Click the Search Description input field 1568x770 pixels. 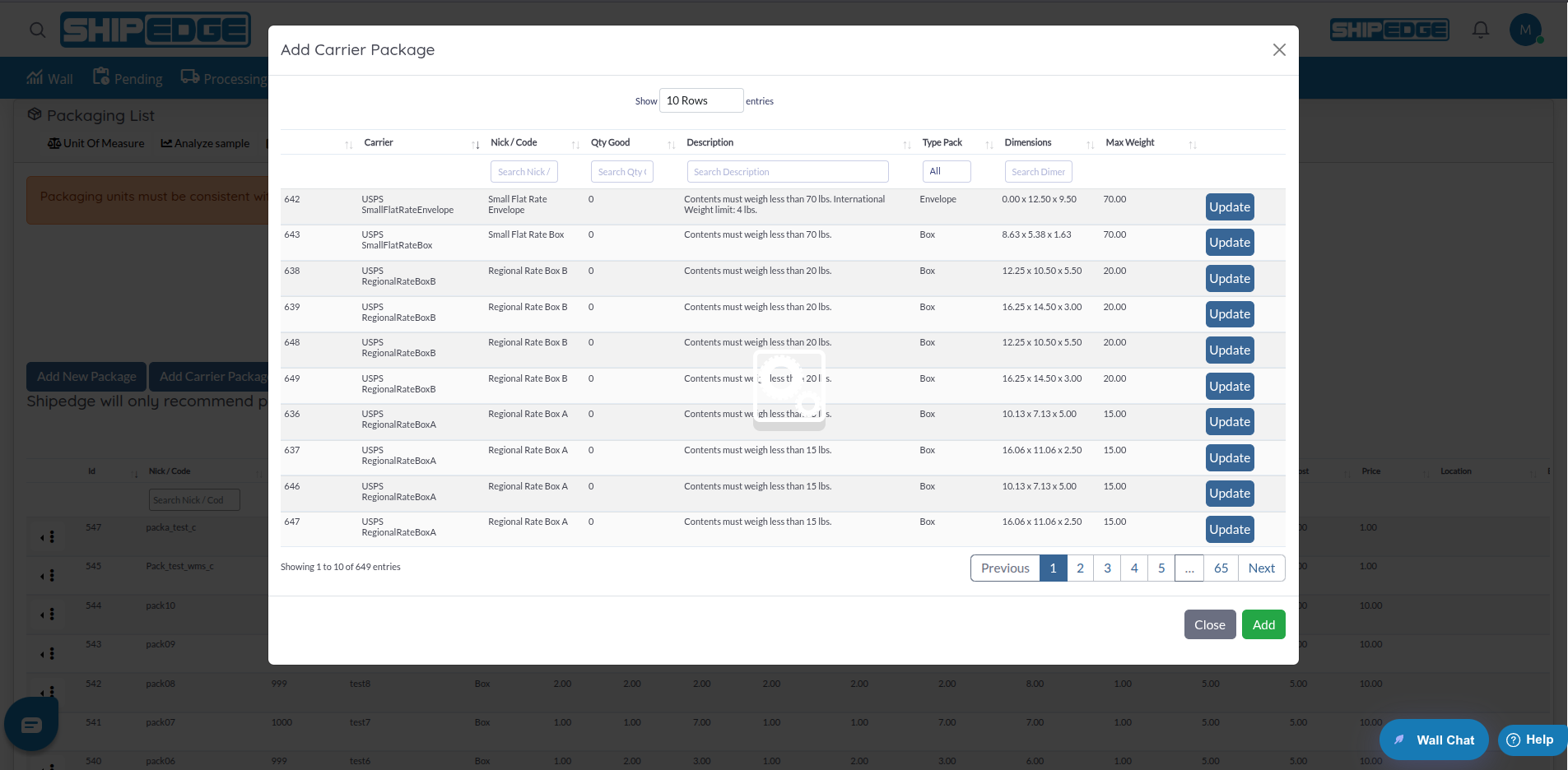[787, 171]
